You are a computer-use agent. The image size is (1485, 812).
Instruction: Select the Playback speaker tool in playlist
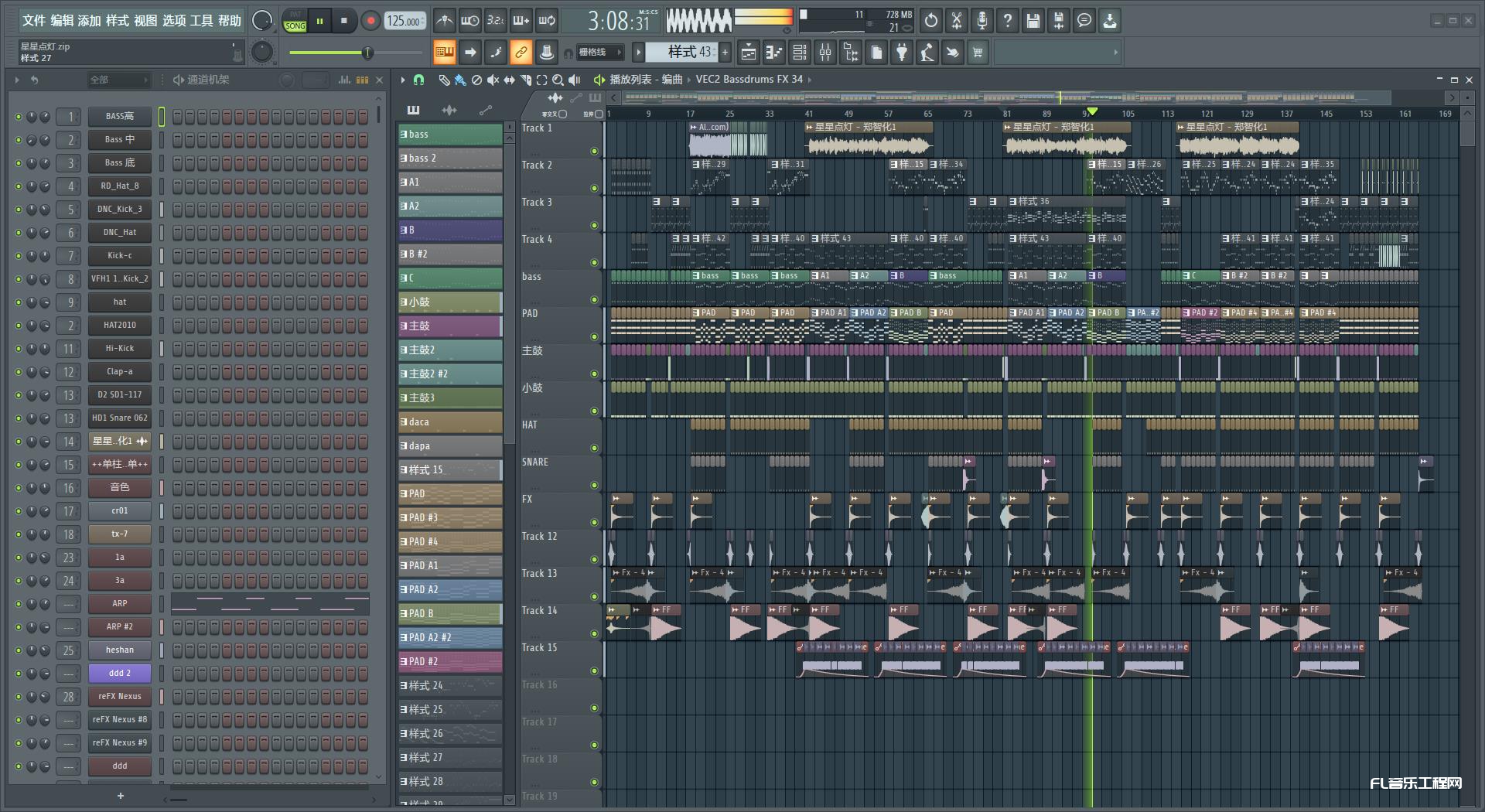point(574,80)
